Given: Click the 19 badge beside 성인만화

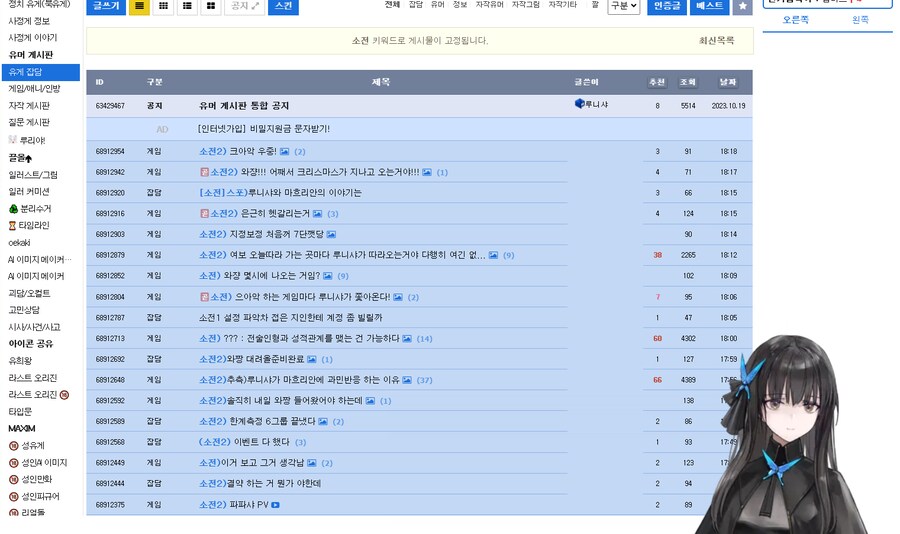Looking at the screenshot, I should click(x=14, y=479).
